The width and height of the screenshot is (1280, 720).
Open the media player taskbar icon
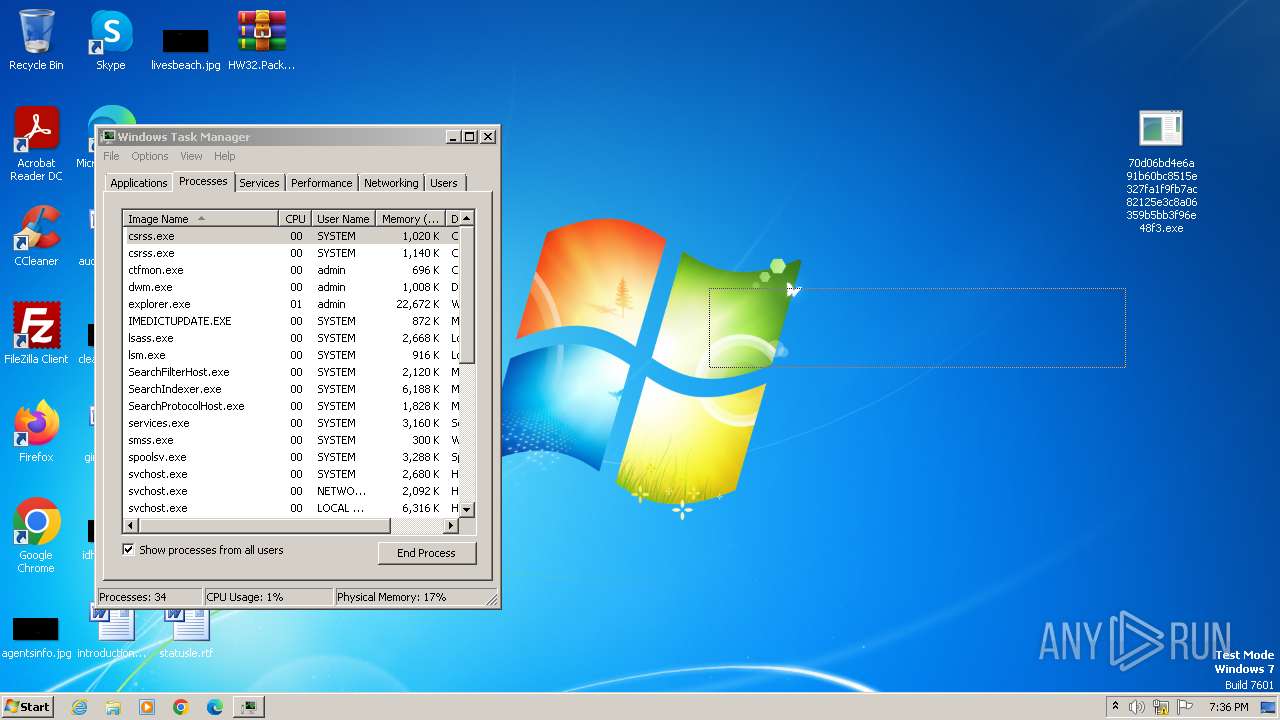click(x=147, y=707)
